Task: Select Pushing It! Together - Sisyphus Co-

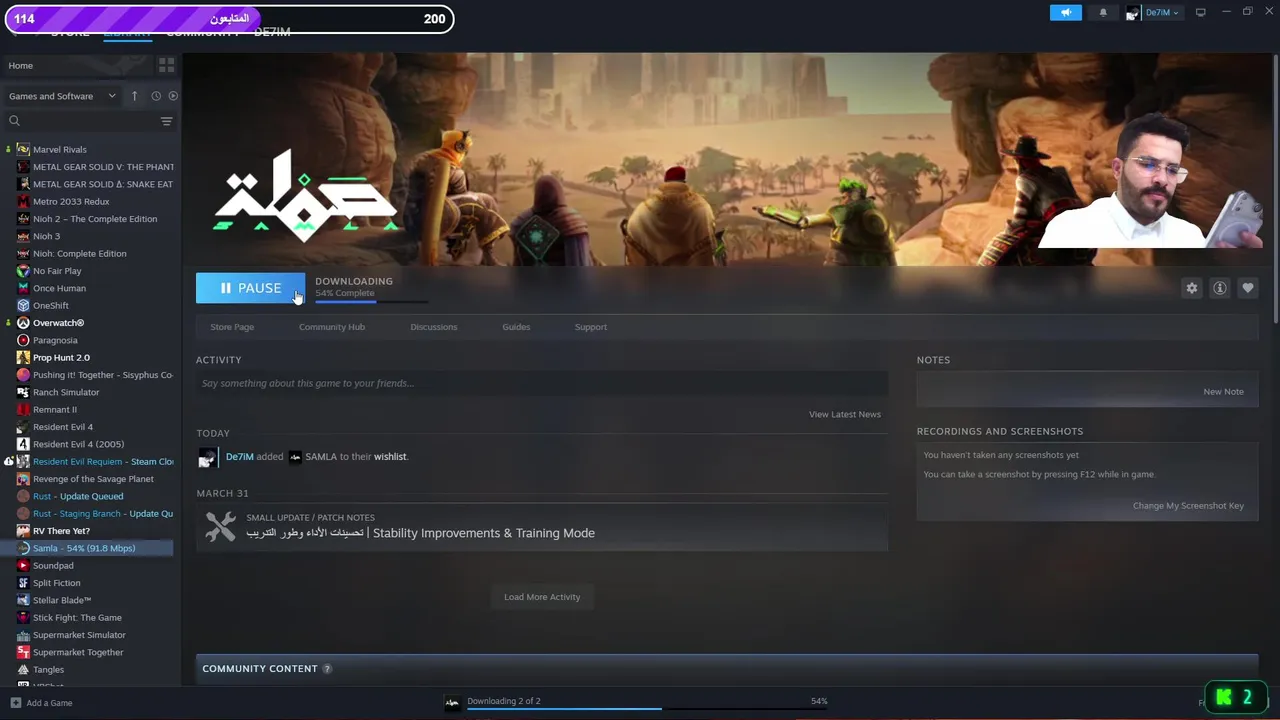Action: point(102,375)
